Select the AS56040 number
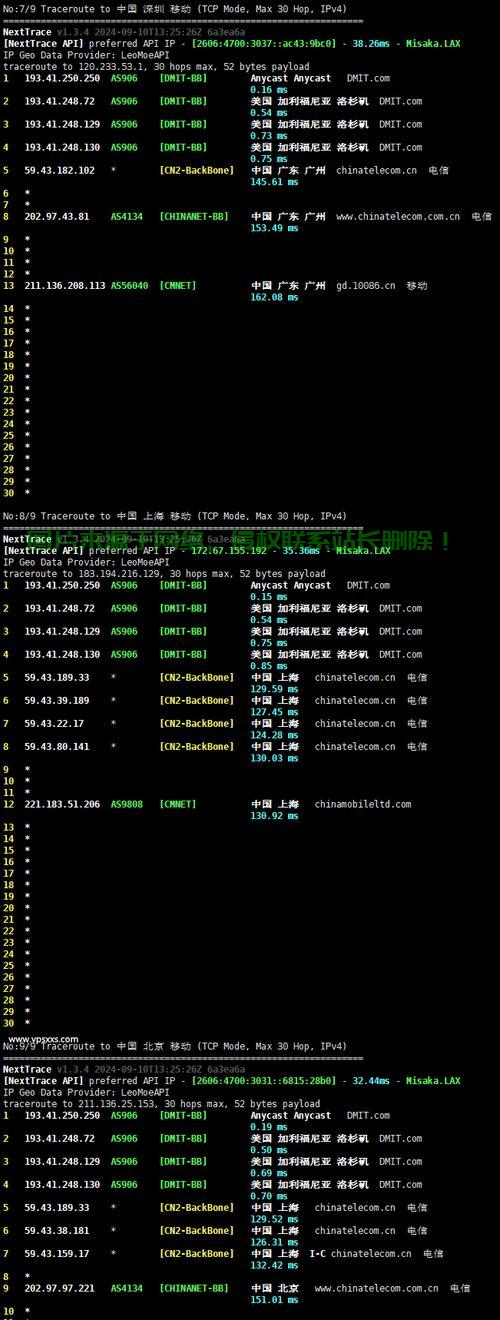The width and height of the screenshot is (500, 1320). (x=130, y=285)
